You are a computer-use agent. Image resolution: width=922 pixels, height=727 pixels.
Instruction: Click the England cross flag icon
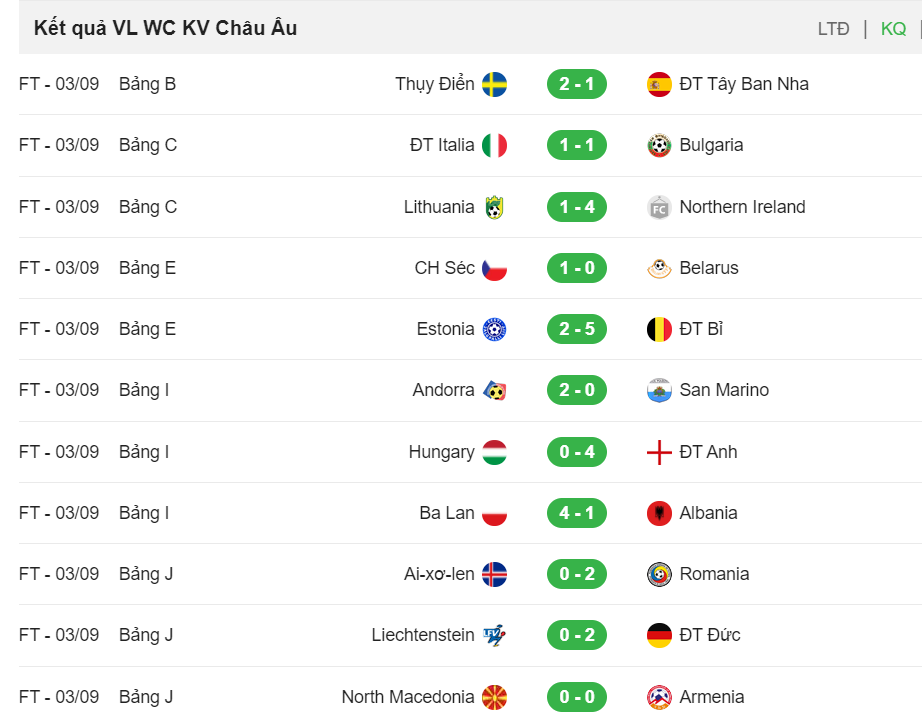click(659, 452)
